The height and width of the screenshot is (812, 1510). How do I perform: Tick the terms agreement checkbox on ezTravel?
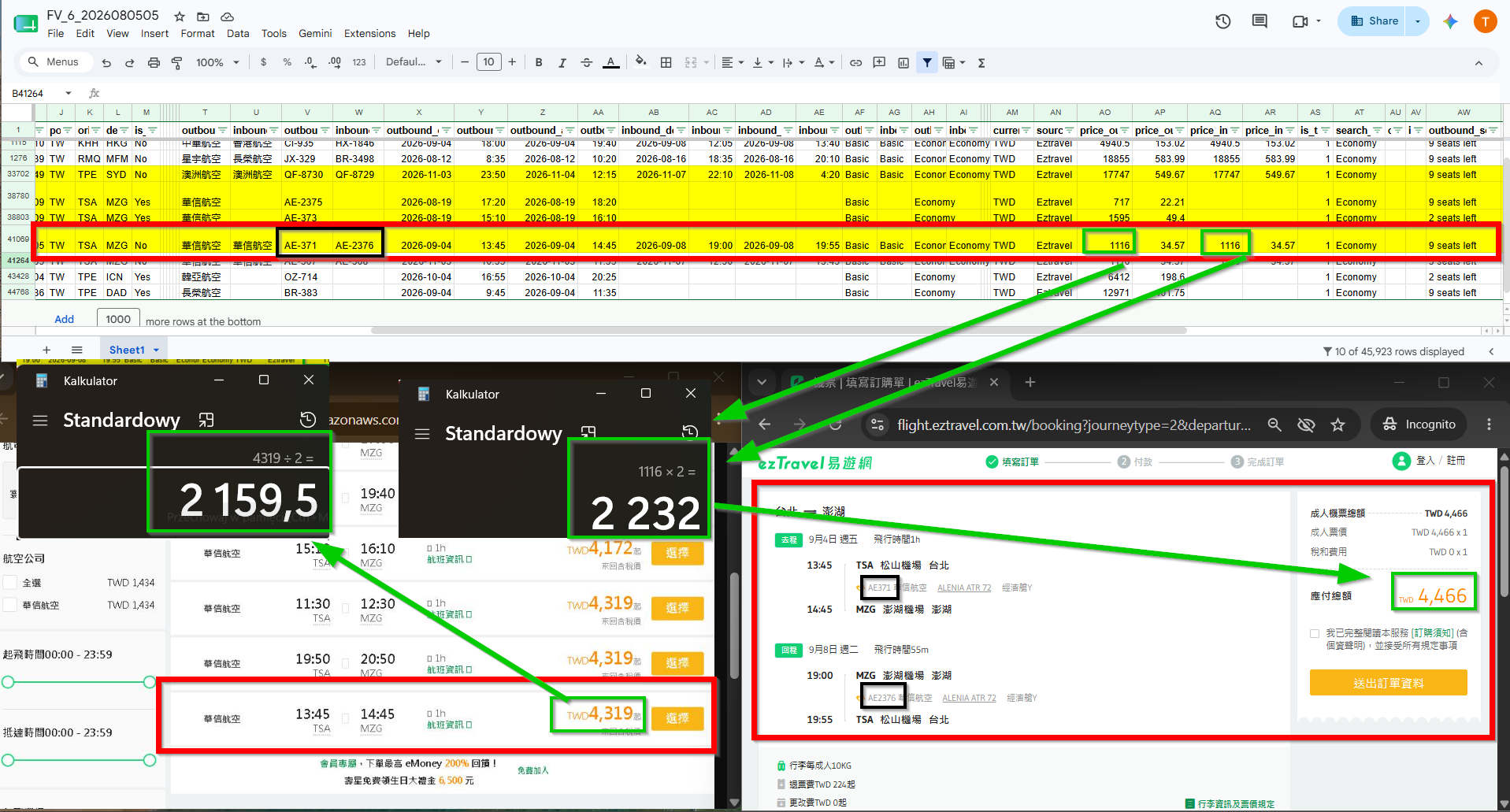[1315, 633]
